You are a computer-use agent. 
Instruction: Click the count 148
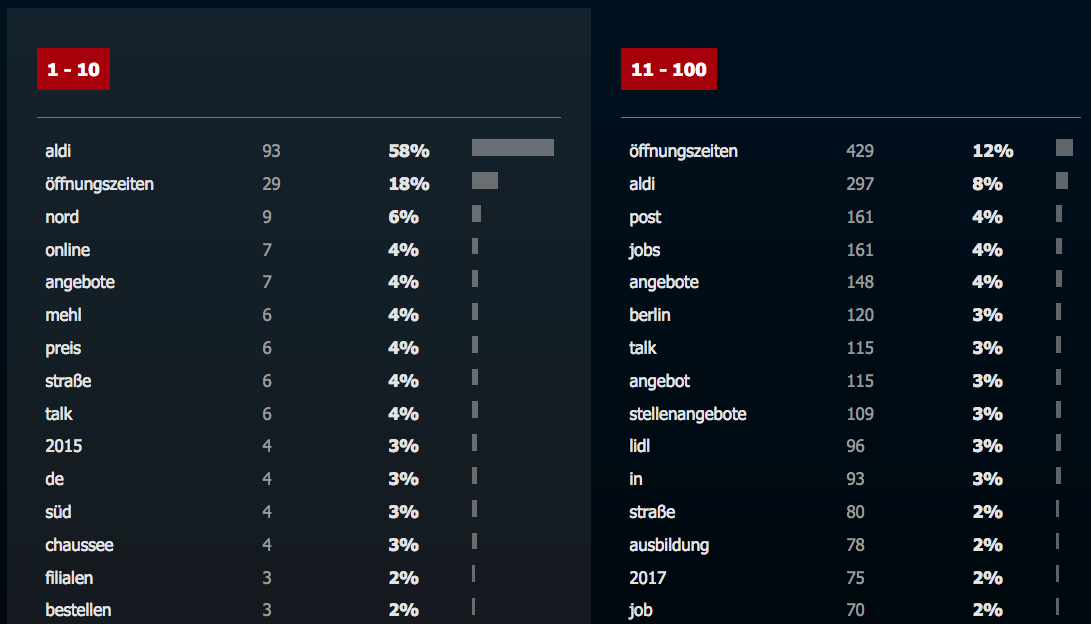click(x=860, y=282)
